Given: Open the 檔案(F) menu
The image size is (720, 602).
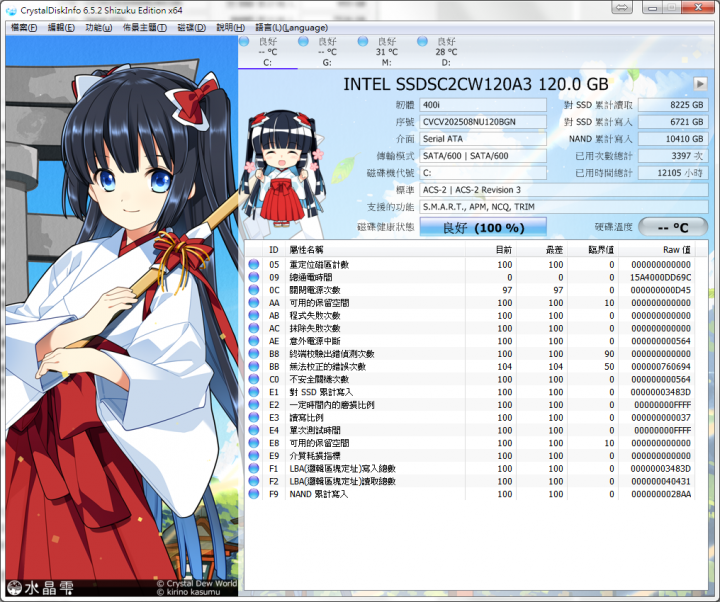Looking at the screenshot, I should point(23,28).
